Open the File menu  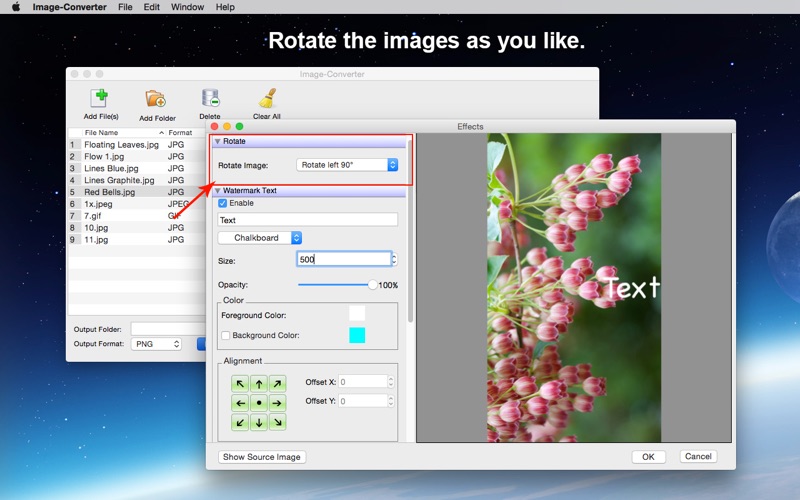pyautogui.click(x=125, y=7)
